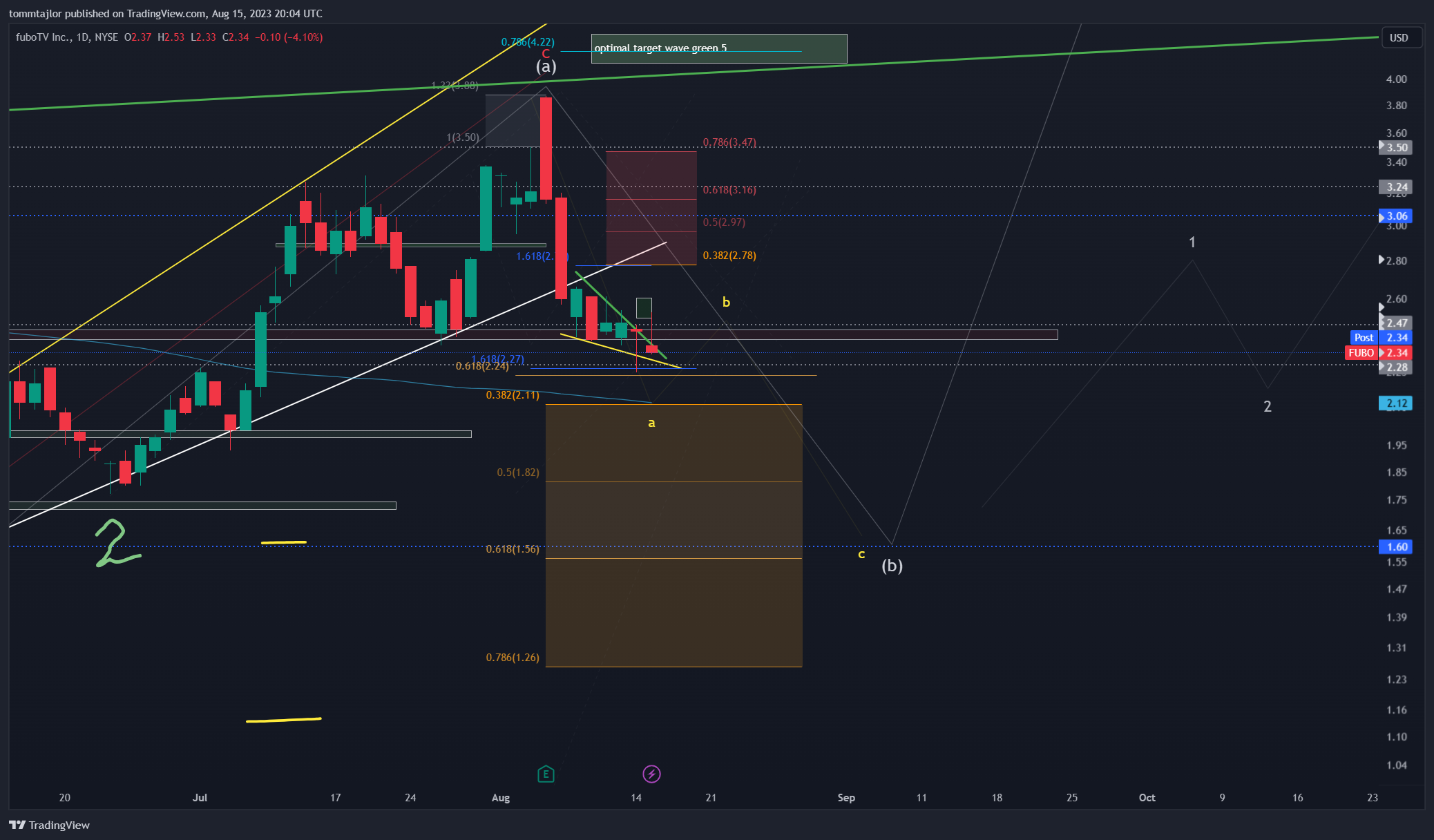Click the 0.382(2.78) retracement label

tap(729, 256)
